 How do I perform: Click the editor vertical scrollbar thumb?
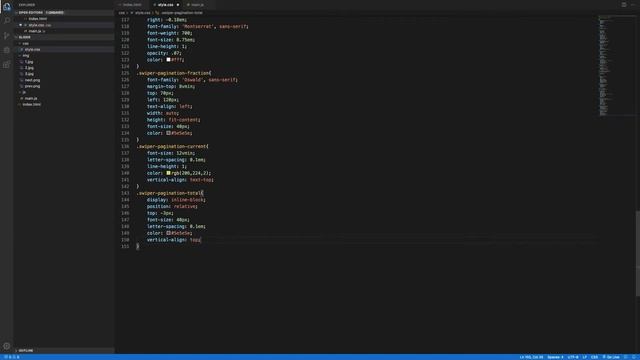(x=638, y=253)
